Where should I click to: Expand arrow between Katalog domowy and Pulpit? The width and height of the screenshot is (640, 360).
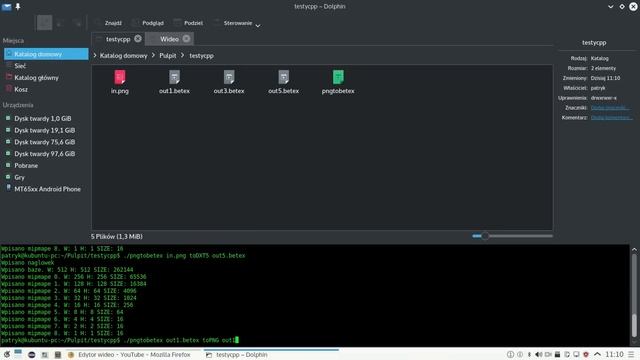pyautogui.click(x=153, y=56)
